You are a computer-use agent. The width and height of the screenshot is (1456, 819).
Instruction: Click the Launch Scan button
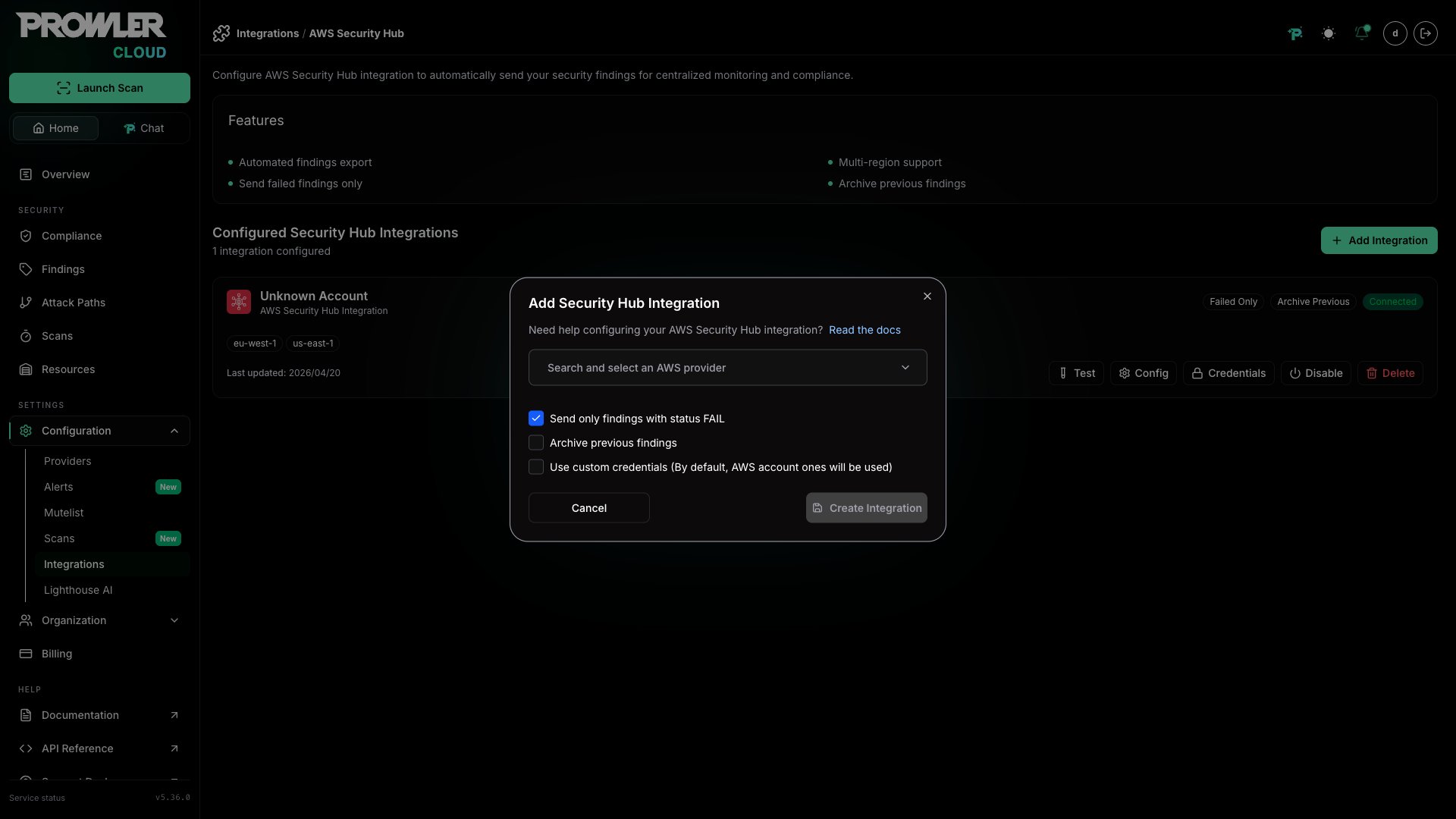coord(99,88)
